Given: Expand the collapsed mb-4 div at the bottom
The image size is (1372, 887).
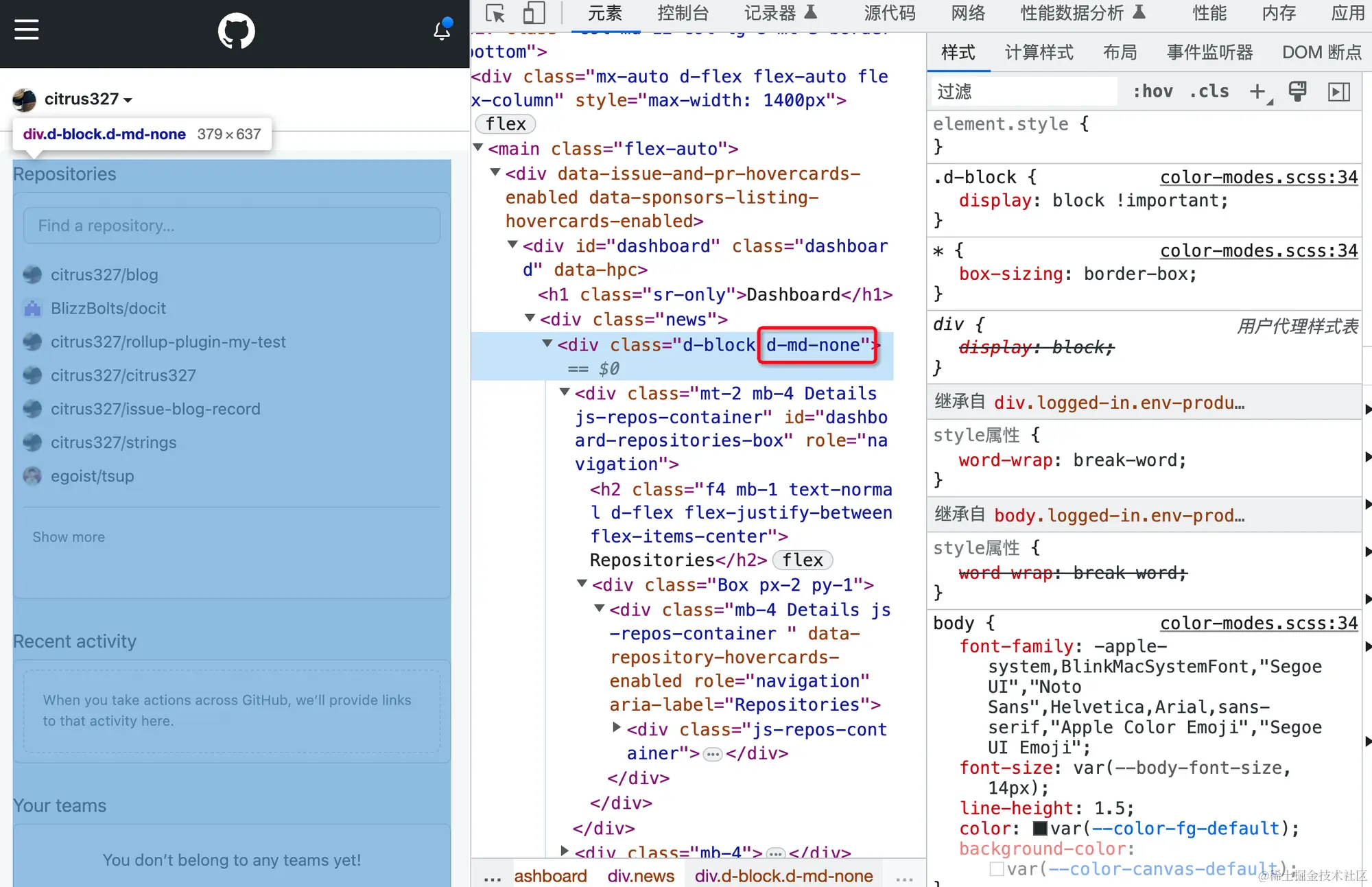Looking at the screenshot, I should tap(565, 851).
